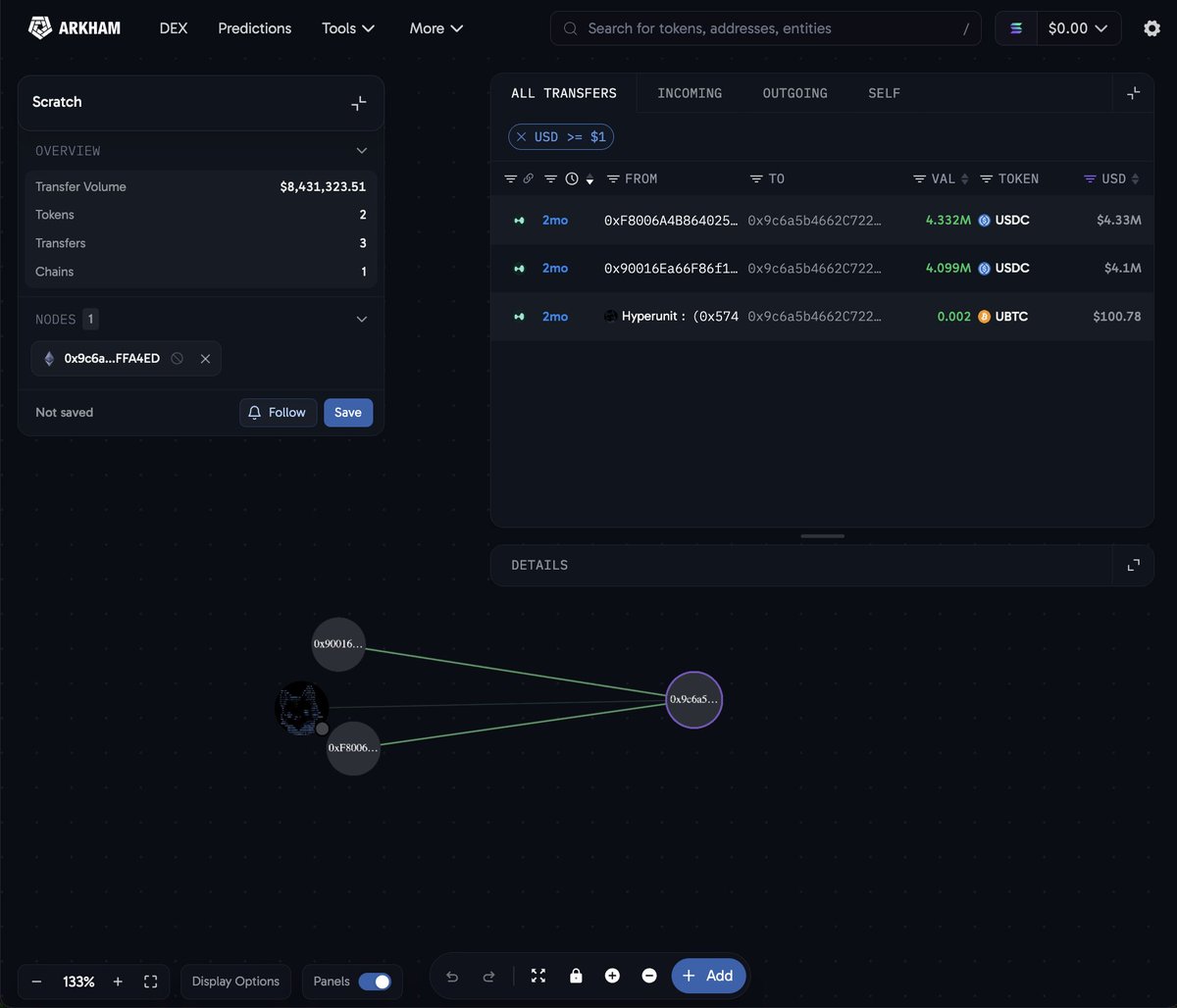Maximize the Details panel

[1134, 565]
